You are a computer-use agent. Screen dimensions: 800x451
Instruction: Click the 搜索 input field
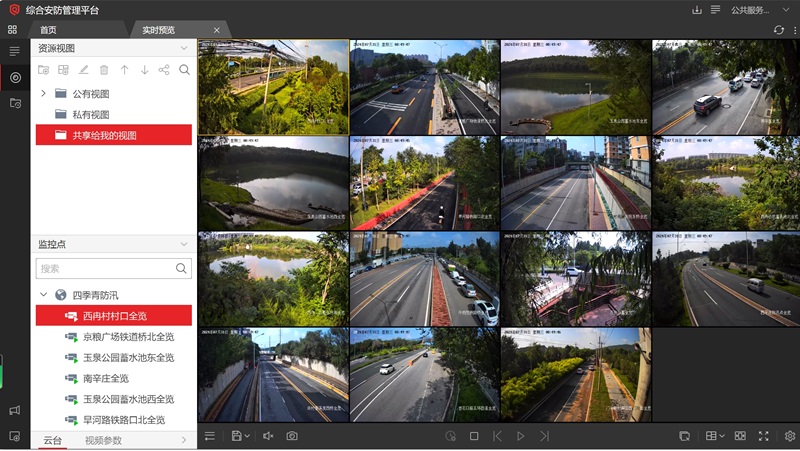tap(105, 268)
